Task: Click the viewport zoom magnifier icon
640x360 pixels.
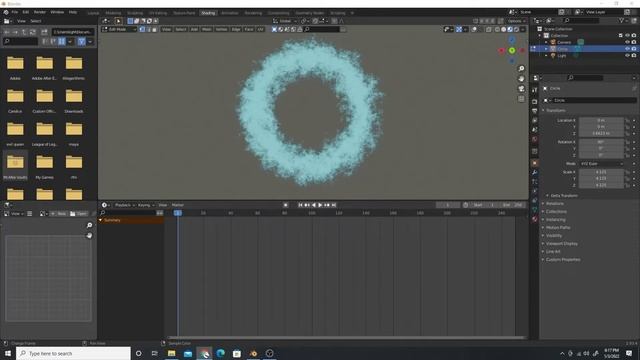Action: coord(521,69)
